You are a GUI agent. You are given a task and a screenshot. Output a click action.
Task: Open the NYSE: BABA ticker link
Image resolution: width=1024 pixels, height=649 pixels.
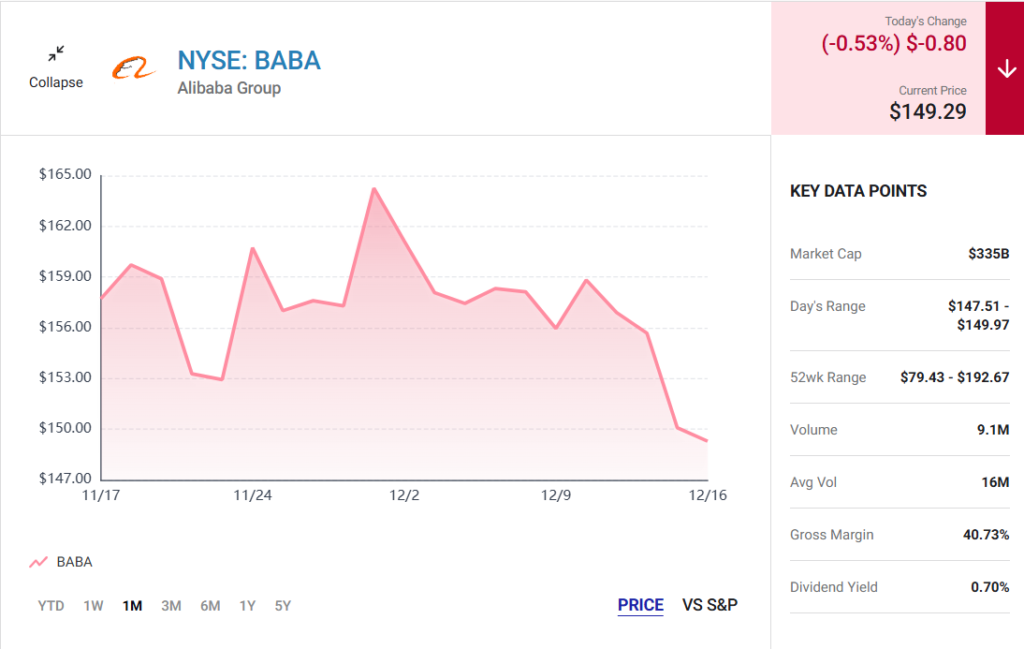pos(249,60)
